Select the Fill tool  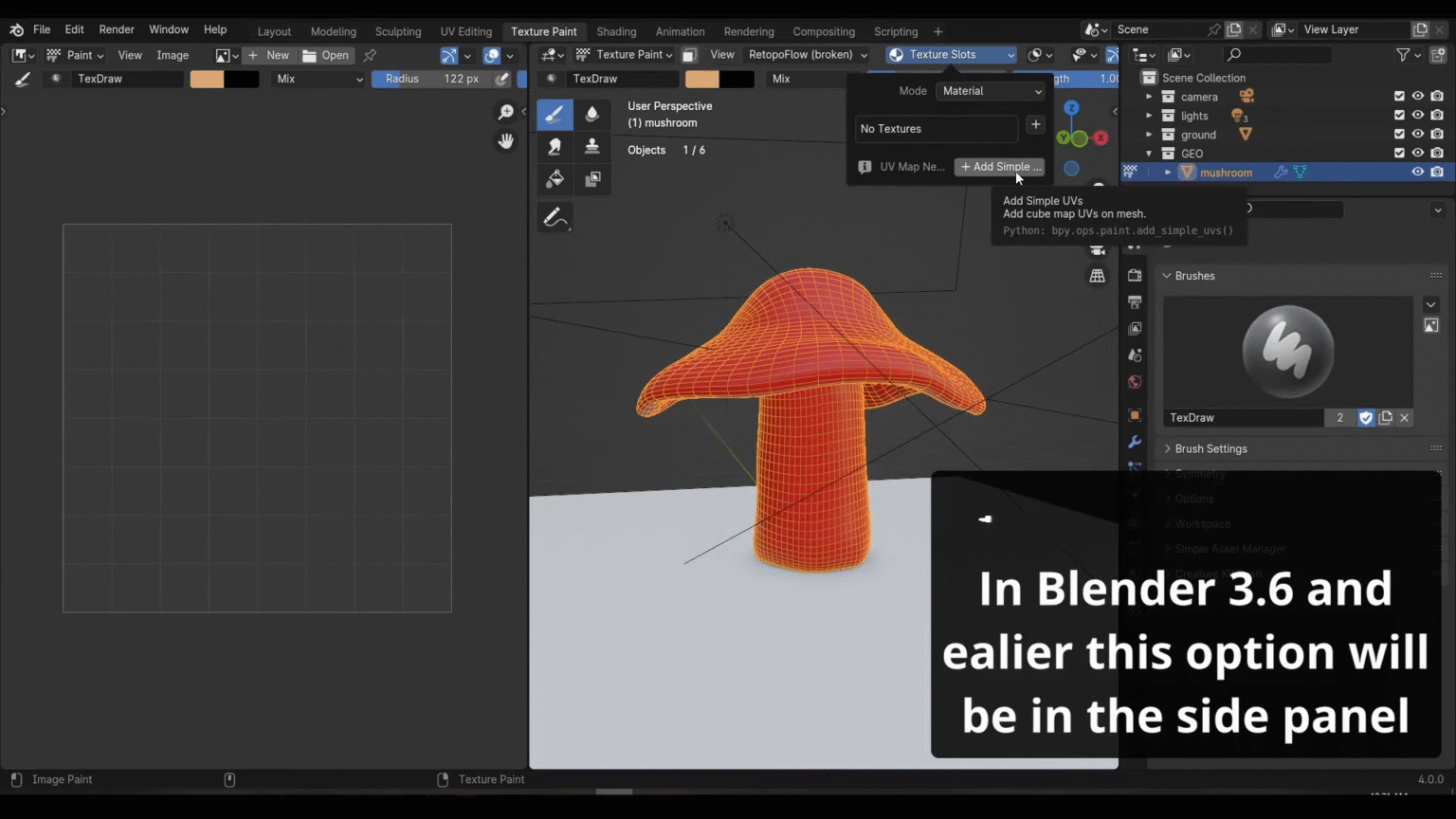coord(555,178)
